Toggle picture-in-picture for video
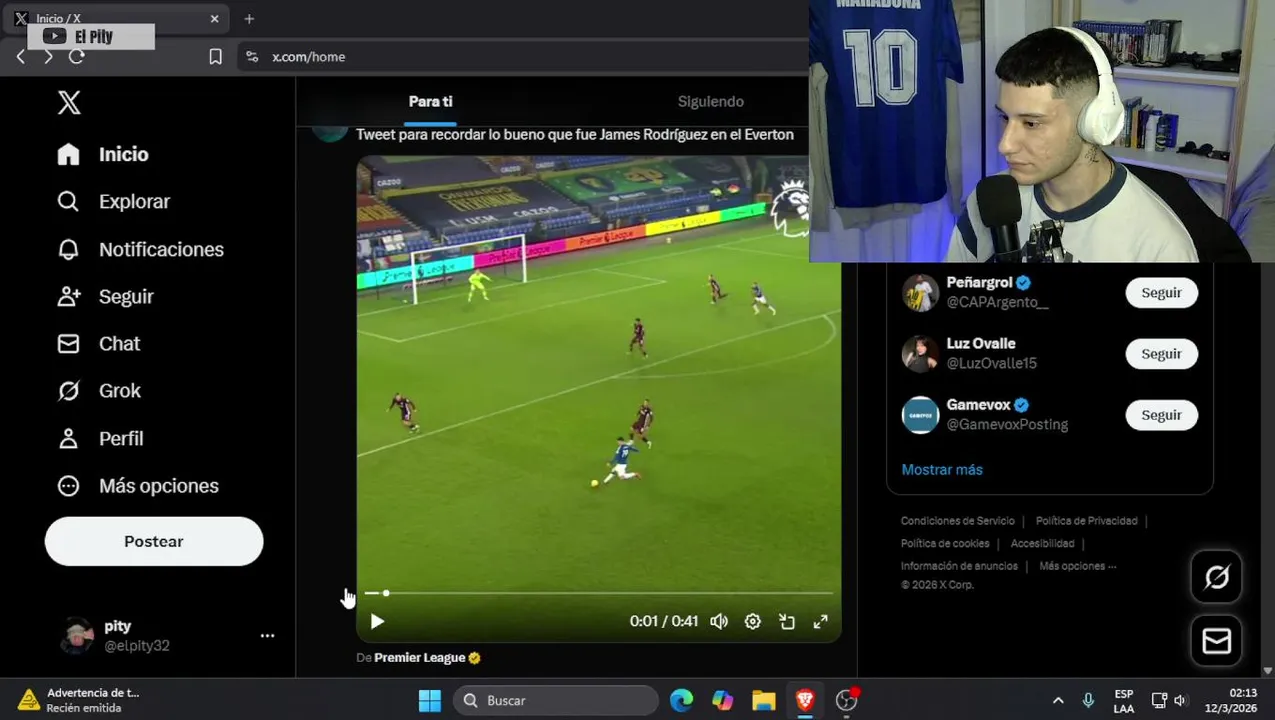The height and width of the screenshot is (720, 1275). click(787, 621)
